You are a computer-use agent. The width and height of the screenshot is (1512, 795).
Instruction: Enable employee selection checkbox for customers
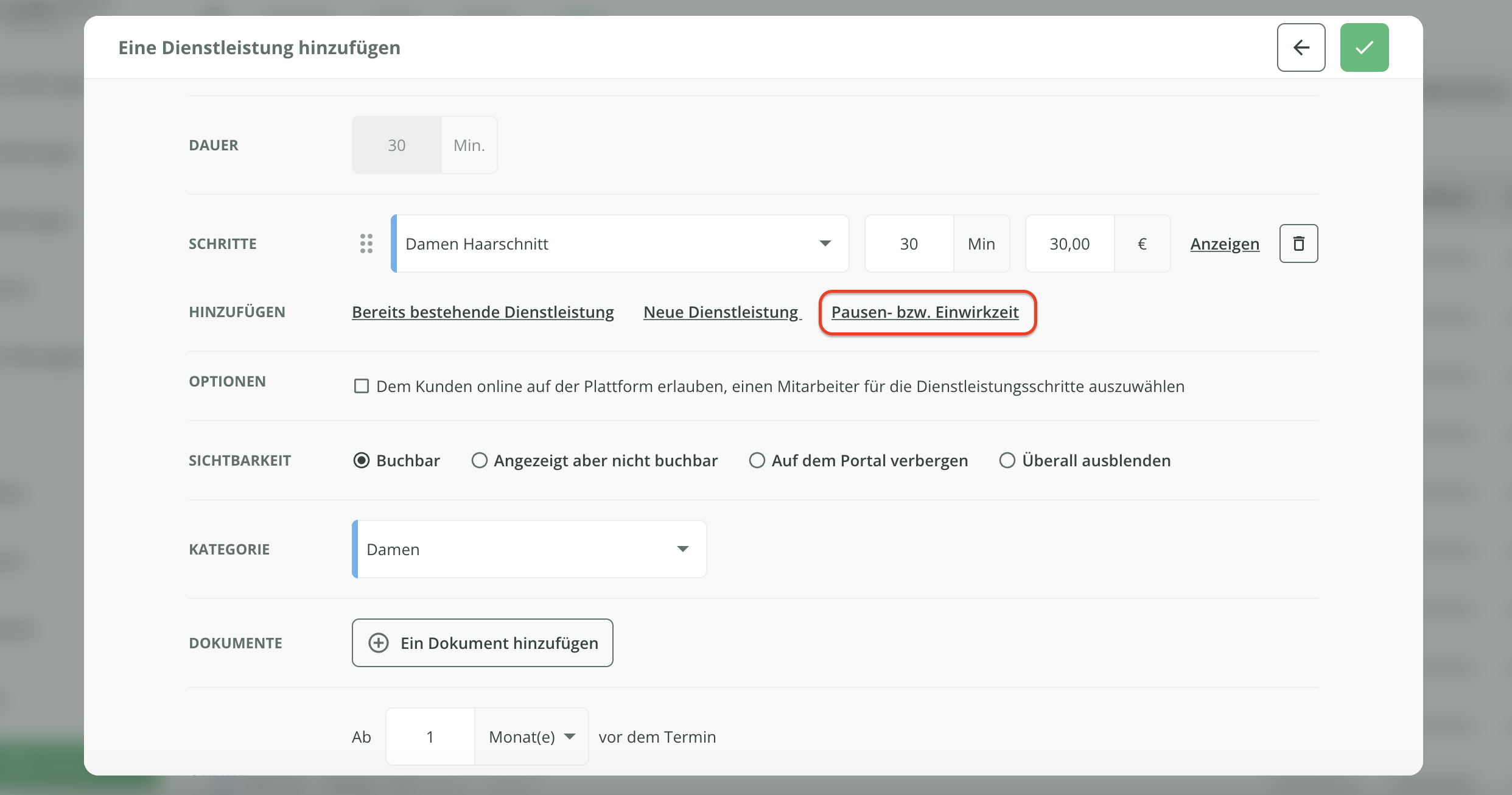coord(362,386)
